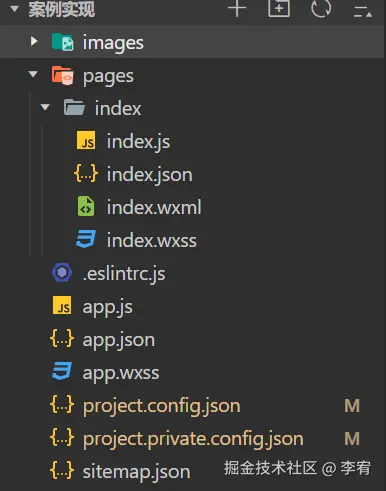Open the project.config.json file
Screen dimensions: 386x491
click(162, 406)
